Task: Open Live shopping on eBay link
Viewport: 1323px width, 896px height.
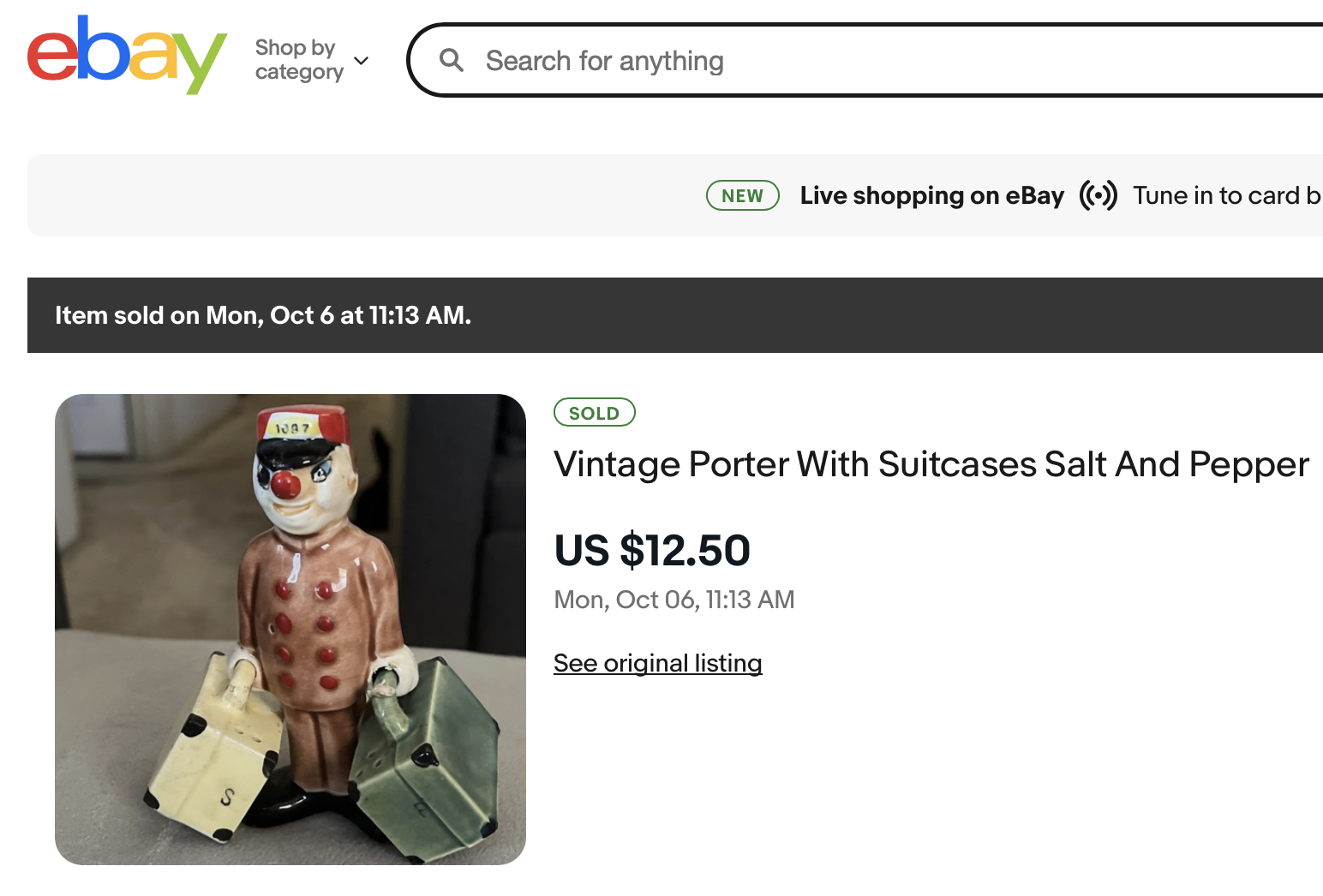Action: [931, 195]
